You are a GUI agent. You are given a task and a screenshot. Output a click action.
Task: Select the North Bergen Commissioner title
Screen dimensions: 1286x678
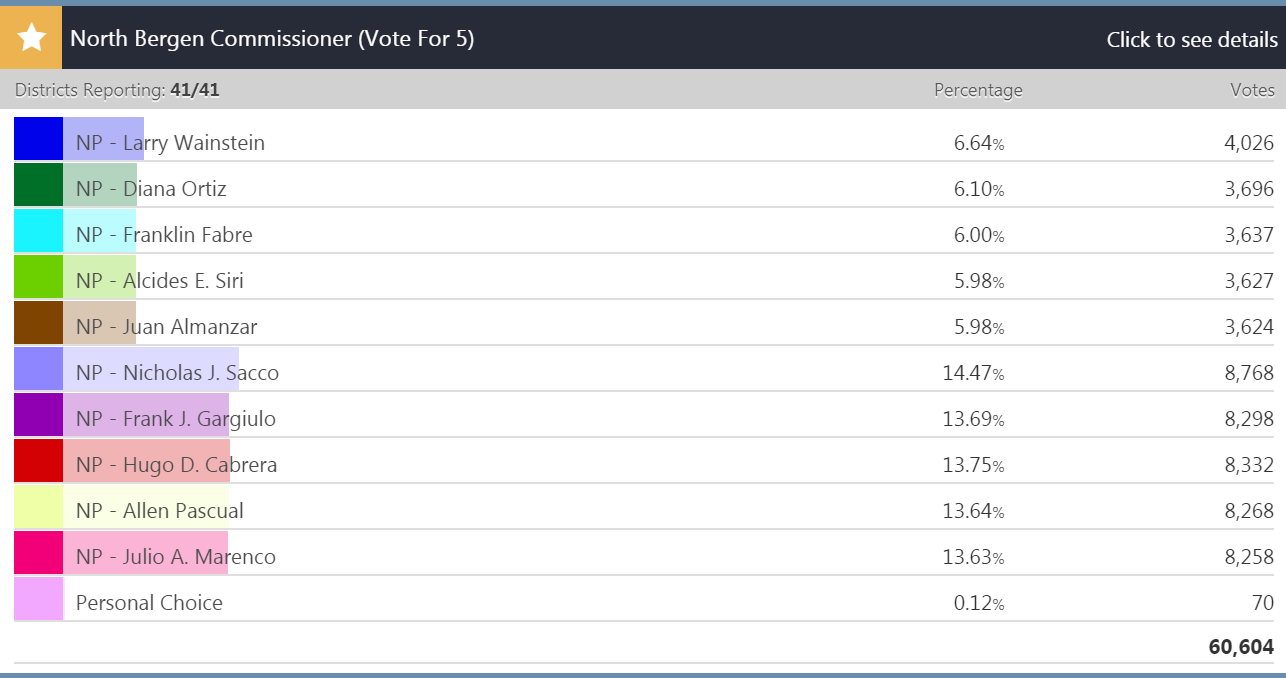tap(272, 39)
